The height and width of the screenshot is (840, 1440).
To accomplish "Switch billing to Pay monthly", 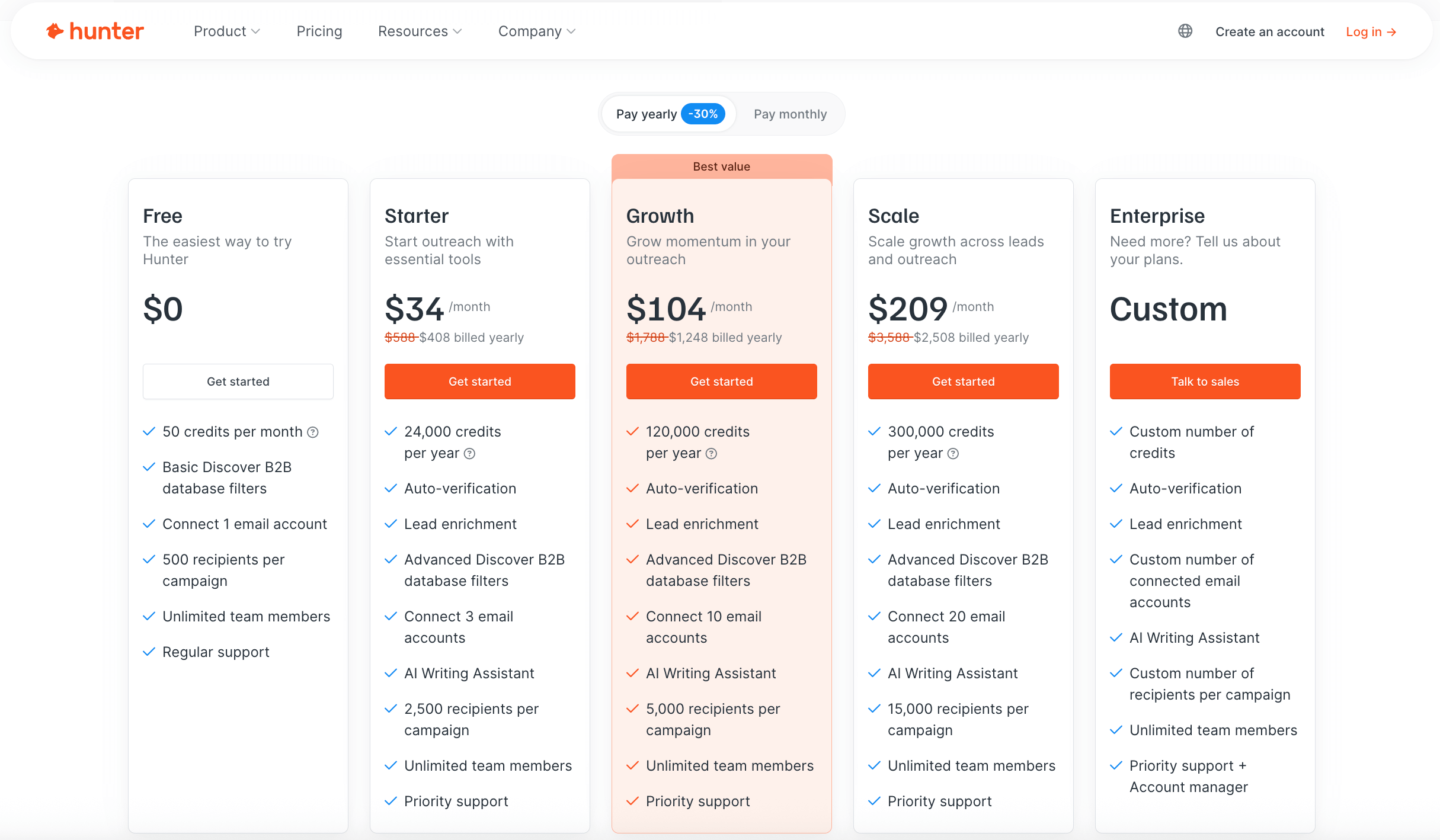I will [x=790, y=114].
